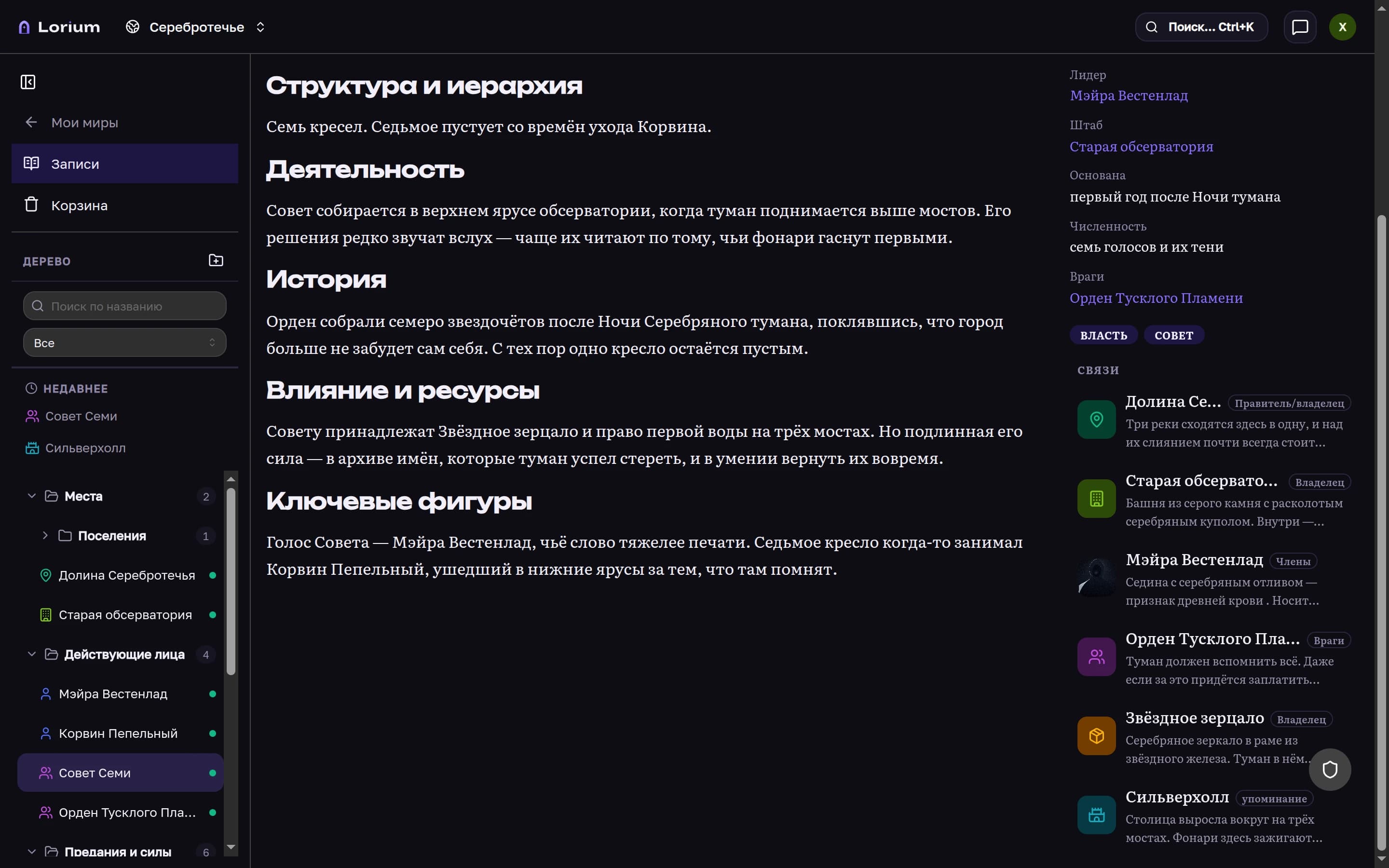The image size is (1389, 868).
Task: Open headquarters link Старая обсерватория
Action: pyautogui.click(x=1141, y=147)
